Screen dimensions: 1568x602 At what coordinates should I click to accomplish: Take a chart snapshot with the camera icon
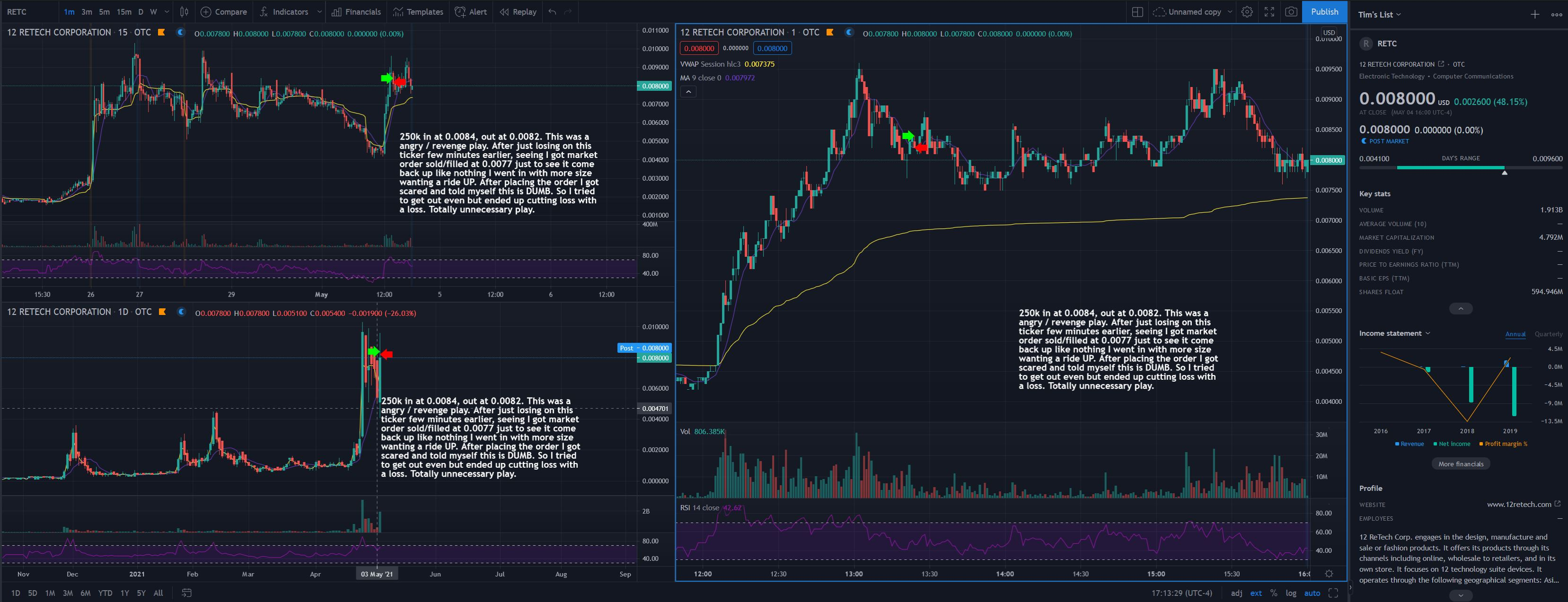(1290, 11)
